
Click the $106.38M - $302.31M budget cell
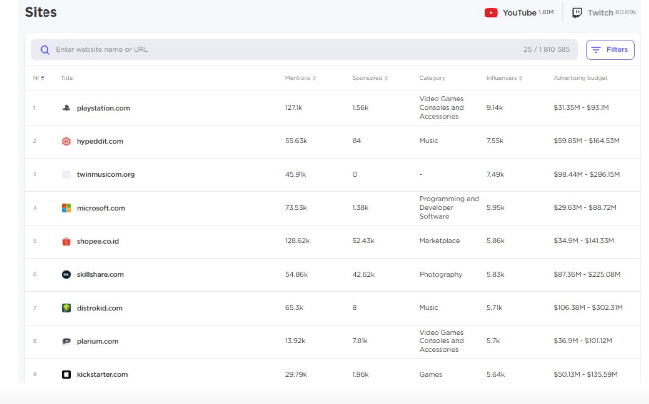588,308
